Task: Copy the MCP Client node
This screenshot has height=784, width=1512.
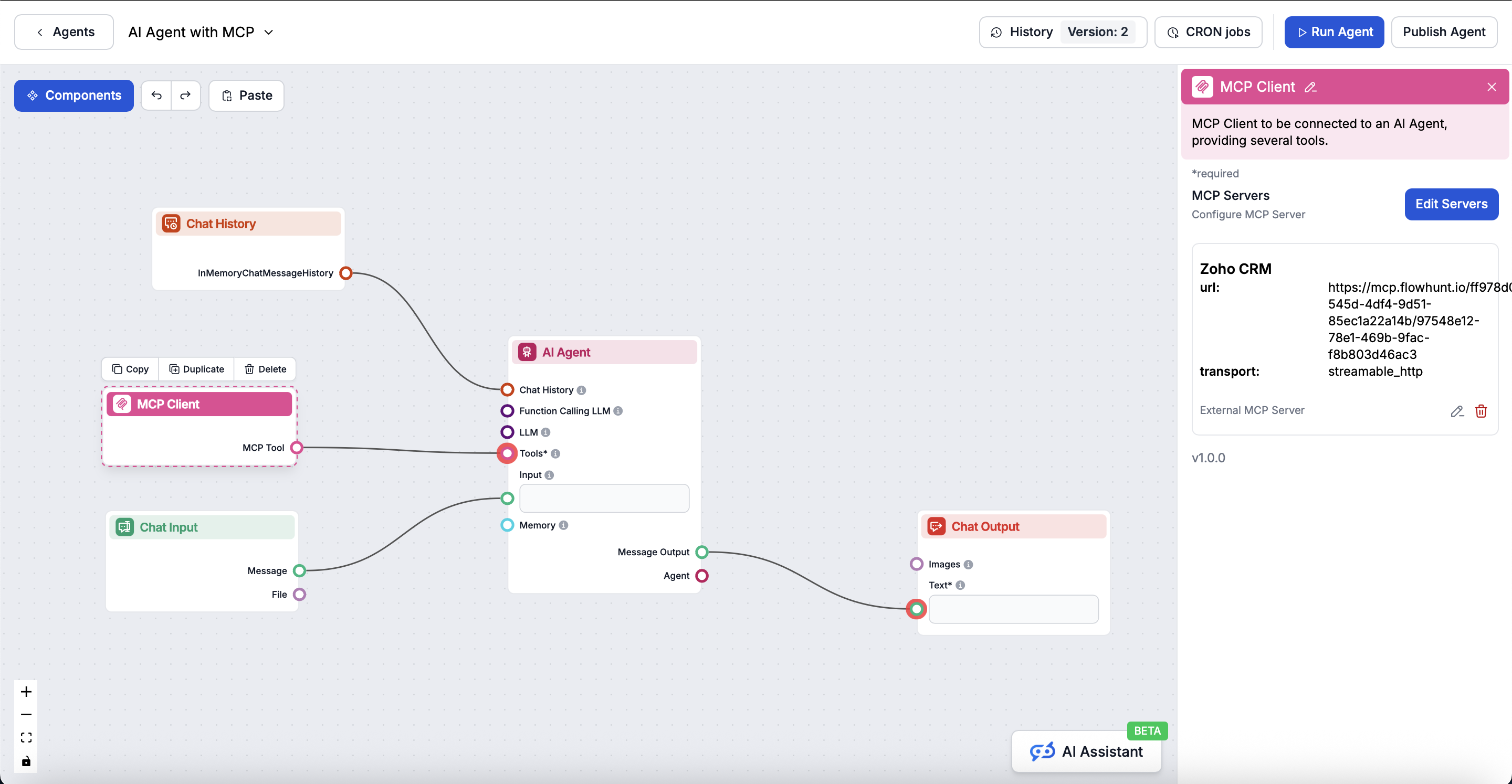Action: pos(130,368)
